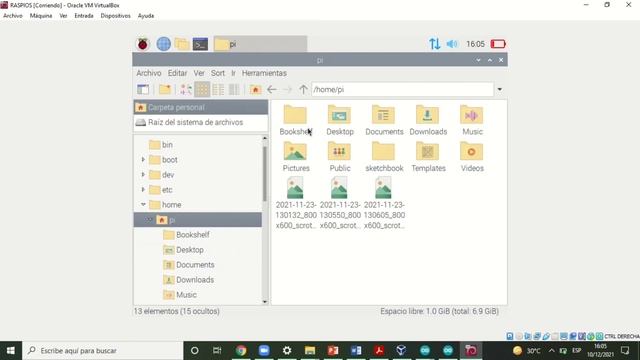Select Raíz del sistema de archivos
Screen dimensions: 640x360
pyautogui.click(x=200, y=122)
